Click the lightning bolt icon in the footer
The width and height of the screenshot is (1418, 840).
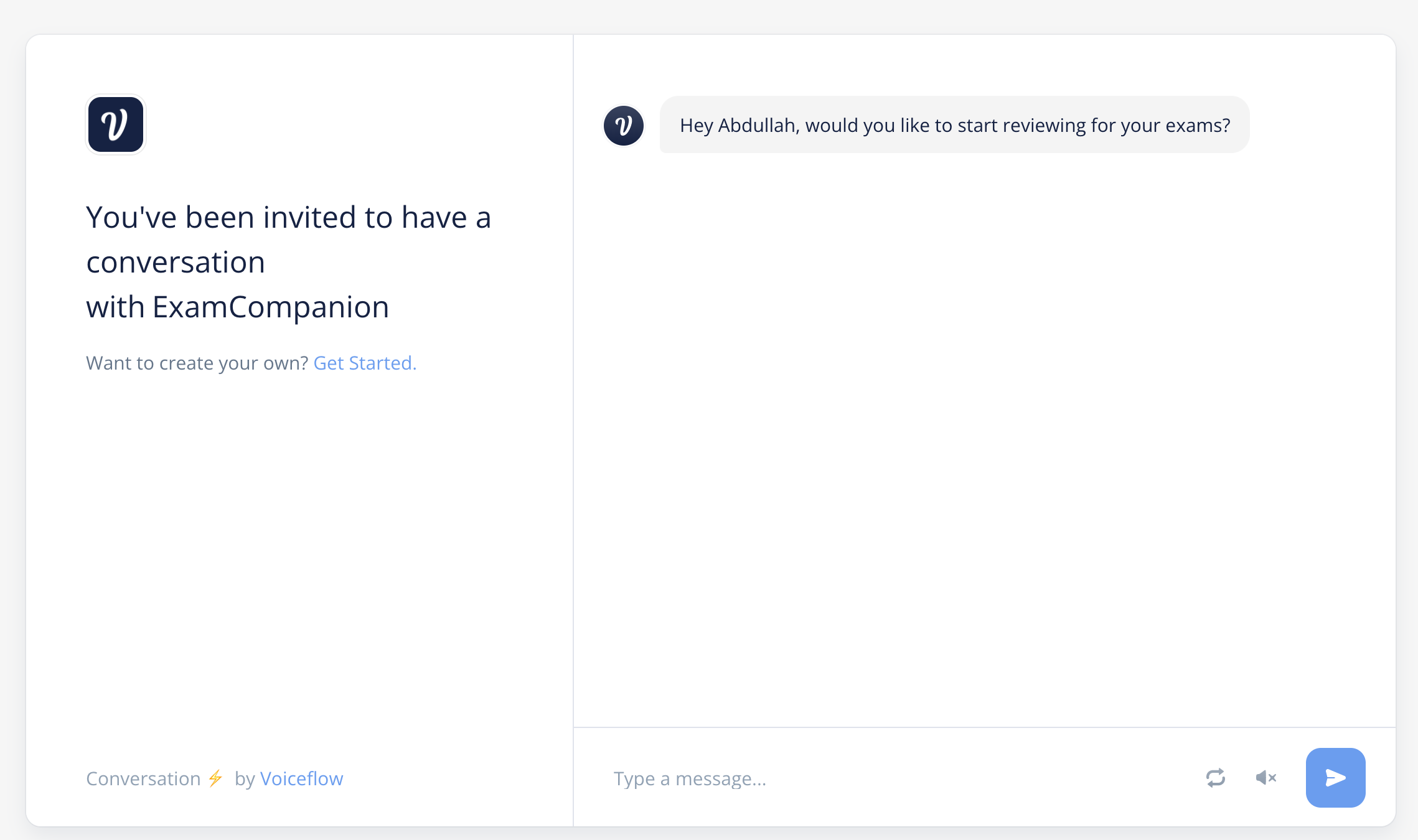[x=215, y=778]
